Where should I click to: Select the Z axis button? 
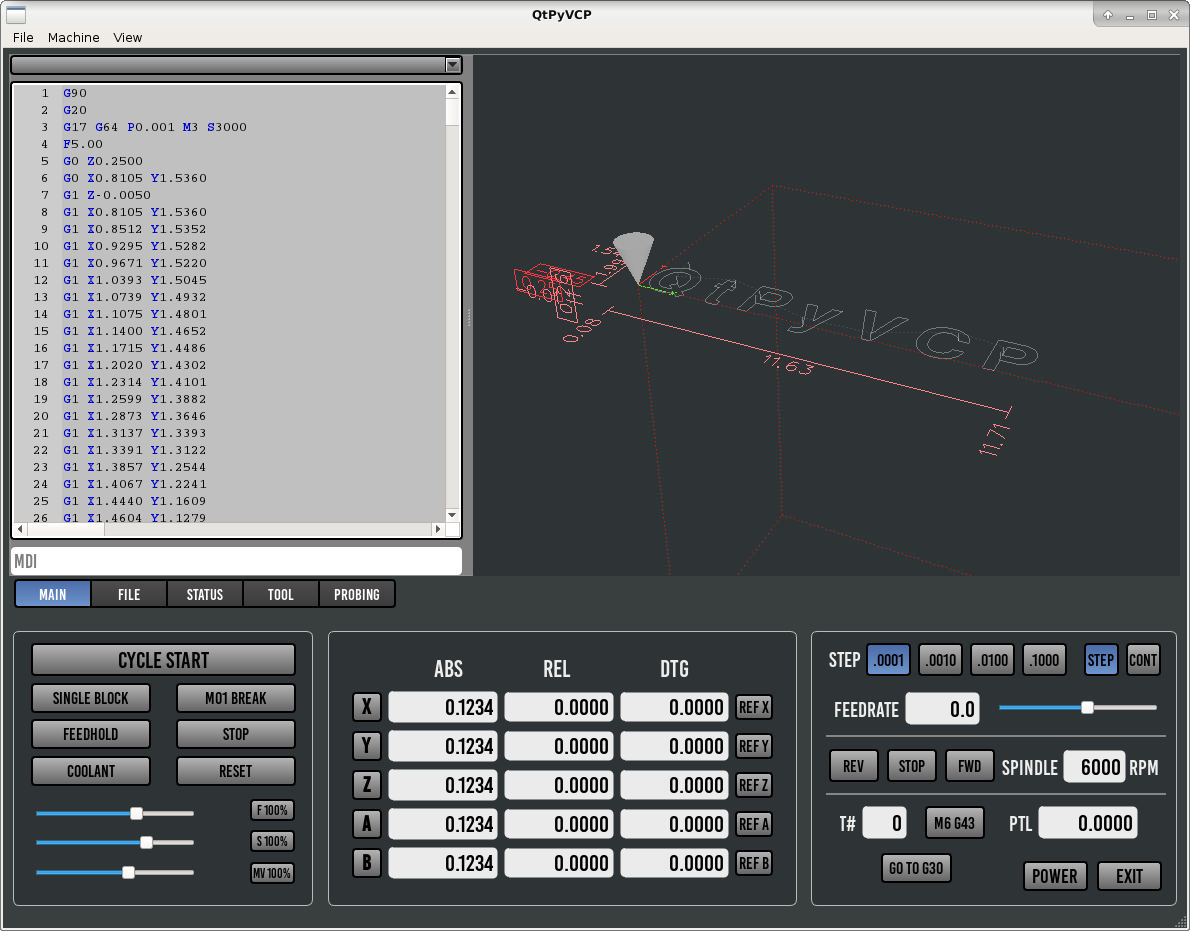(x=367, y=785)
